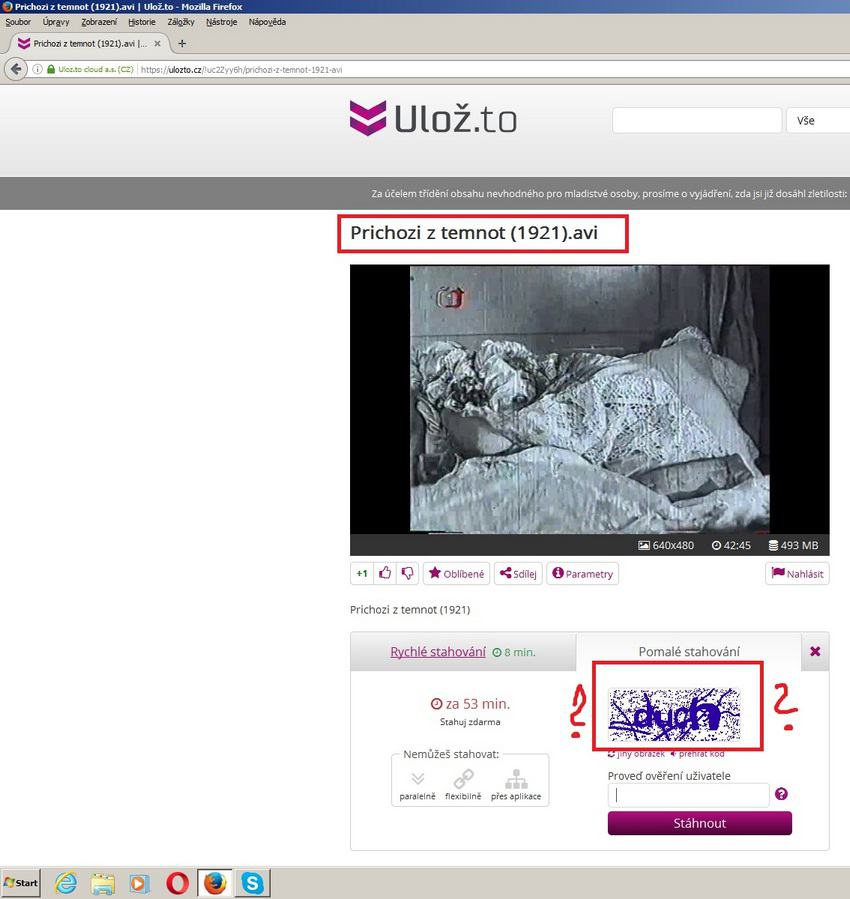Focus the Ulož.to search field
850x899 pixels.
697,120
